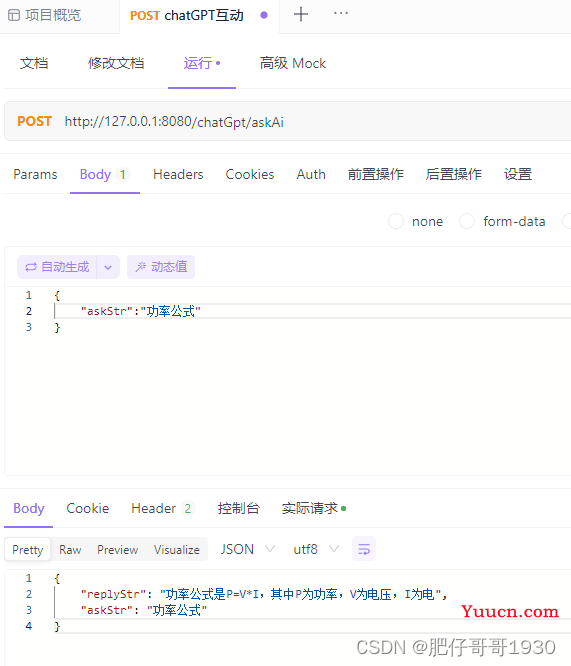571x666 pixels.
Task: Click the askStr line in response
Action: pyautogui.click(x=144, y=610)
